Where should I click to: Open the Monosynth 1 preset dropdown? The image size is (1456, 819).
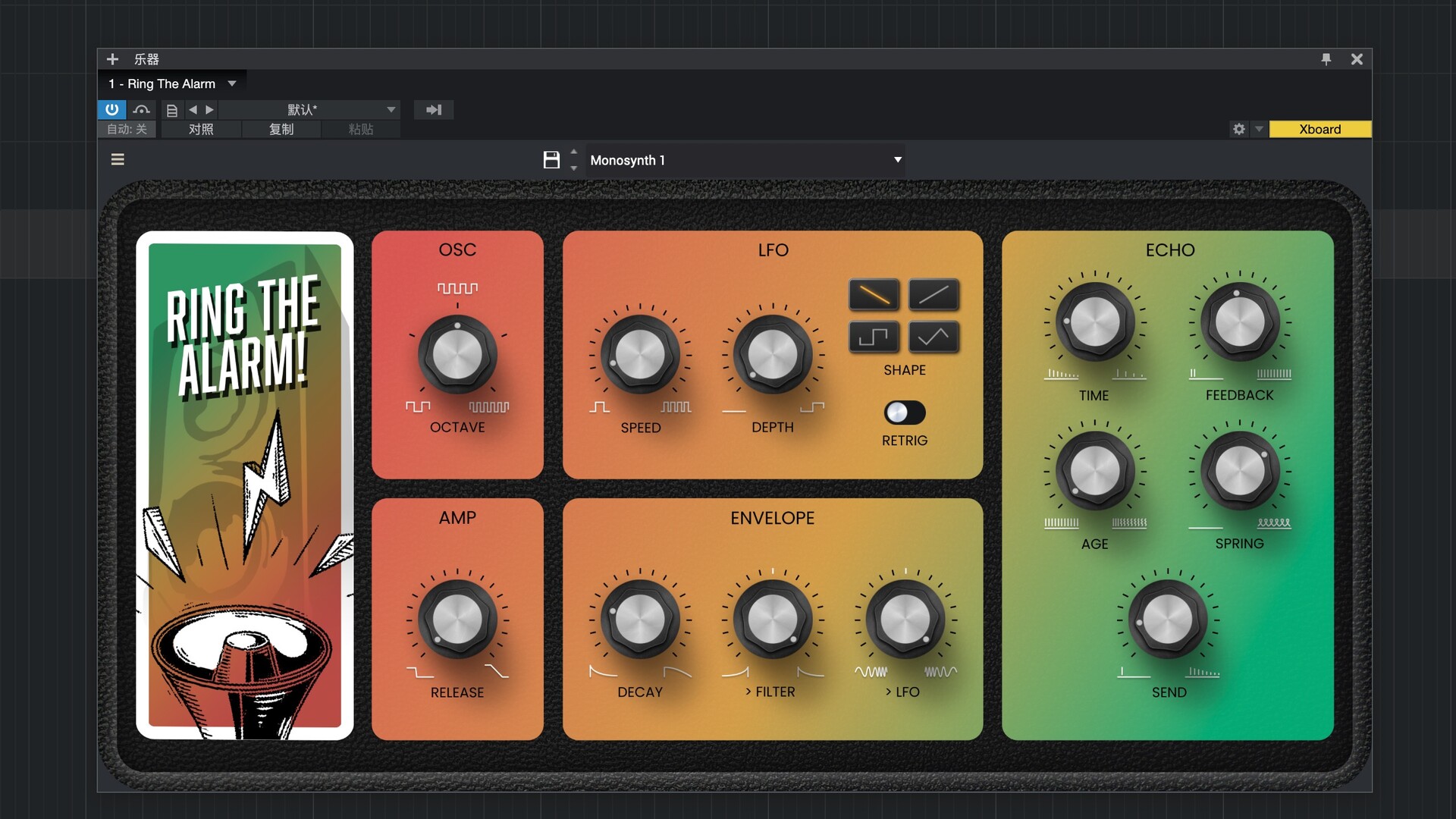coord(897,160)
